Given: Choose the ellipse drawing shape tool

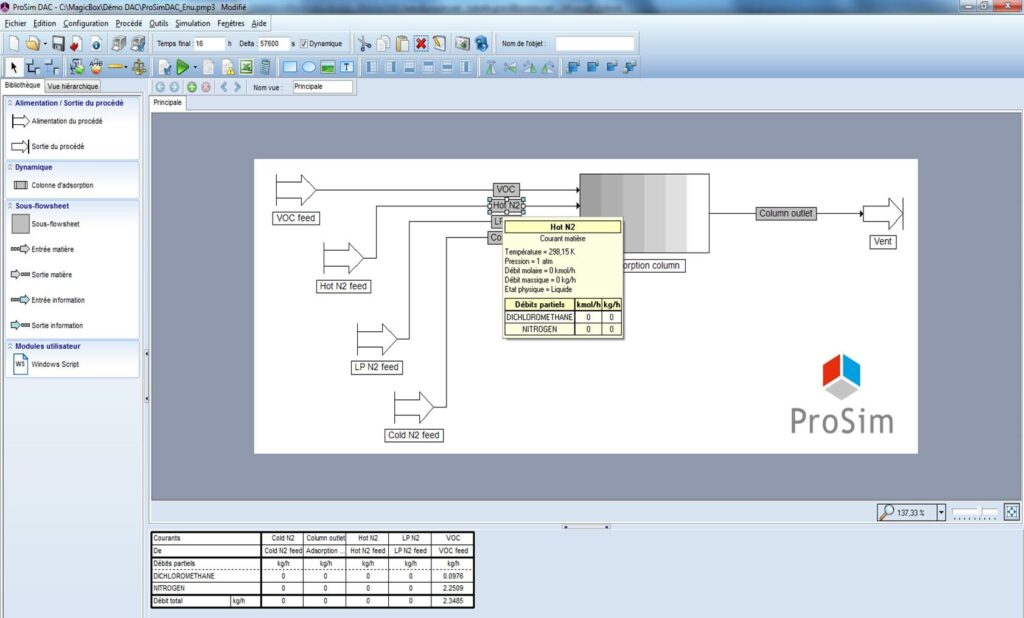Looking at the screenshot, I should pos(309,67).
